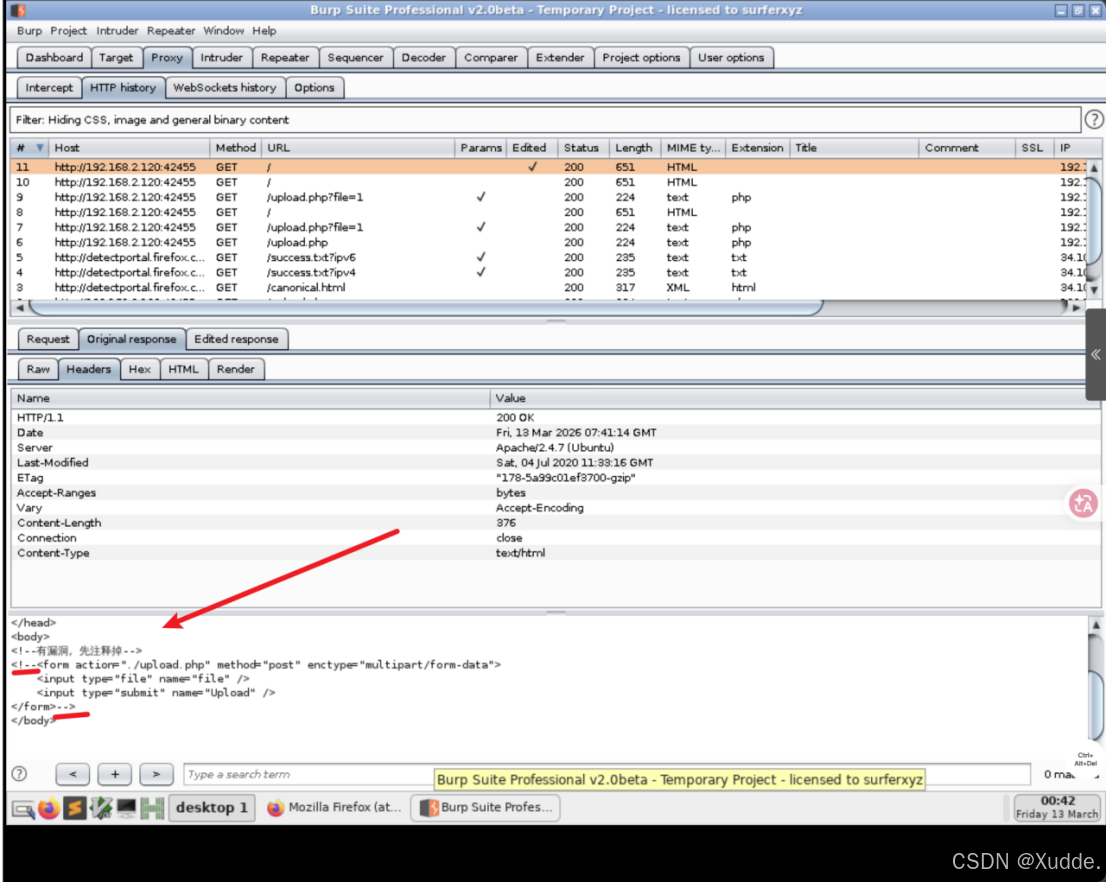
Task: Open the Burp menu
Action: (x=30, y=30)
